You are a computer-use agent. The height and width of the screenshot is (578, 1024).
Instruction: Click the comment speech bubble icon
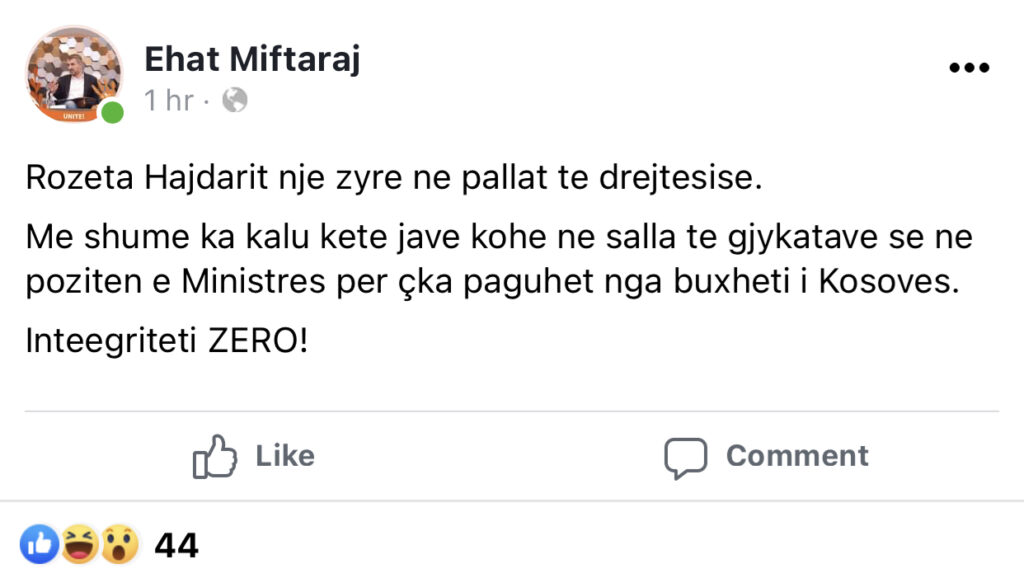[x=686, y=457]
